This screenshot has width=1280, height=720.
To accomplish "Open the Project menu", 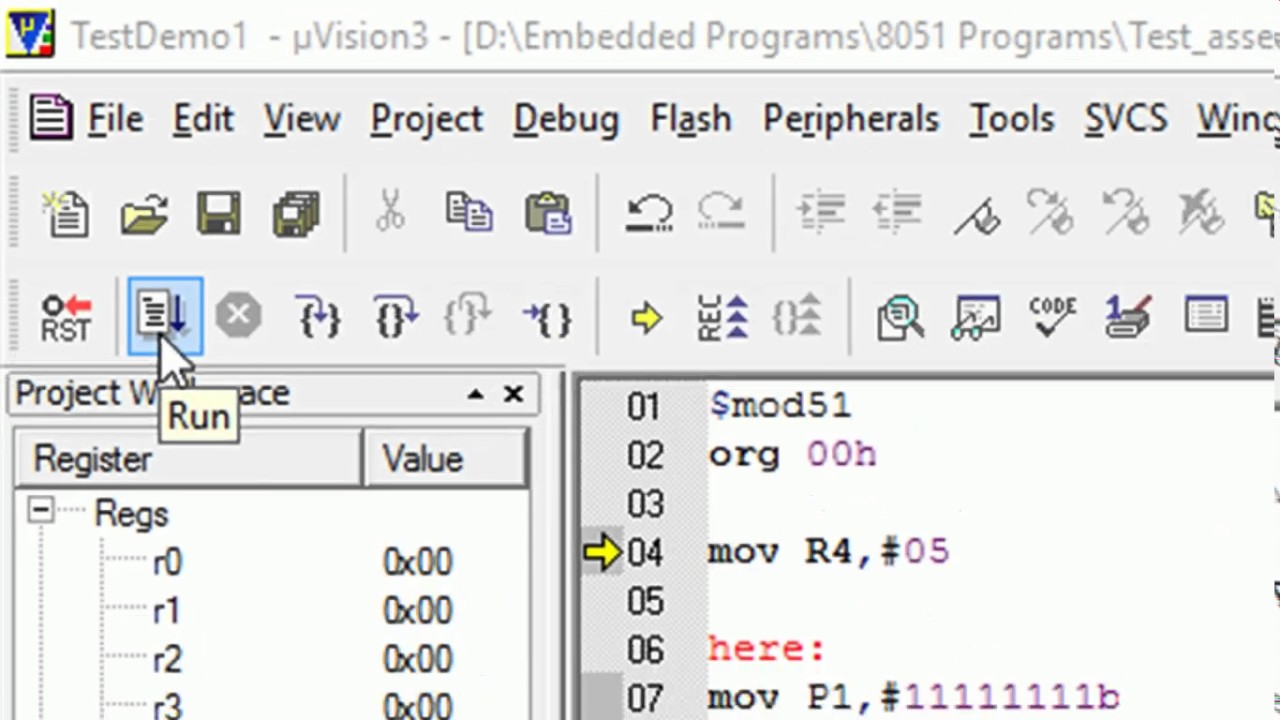I will [x=427, y=119].
